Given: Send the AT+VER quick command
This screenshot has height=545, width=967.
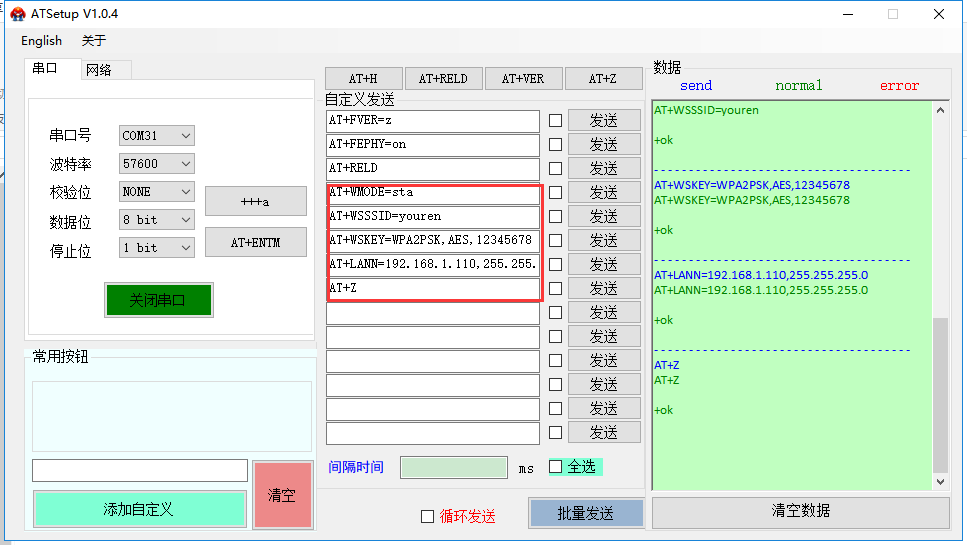Looking at the screenshot, I should [x=522, y=79].
